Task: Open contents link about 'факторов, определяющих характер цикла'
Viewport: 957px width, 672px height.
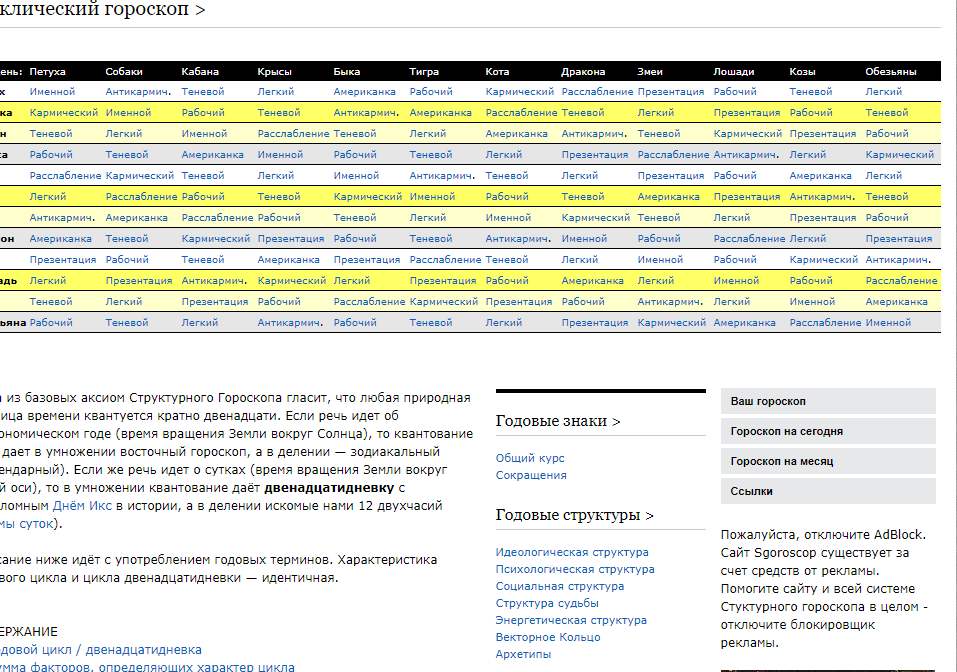Action: pyautogui.click(x=146, y=667)
